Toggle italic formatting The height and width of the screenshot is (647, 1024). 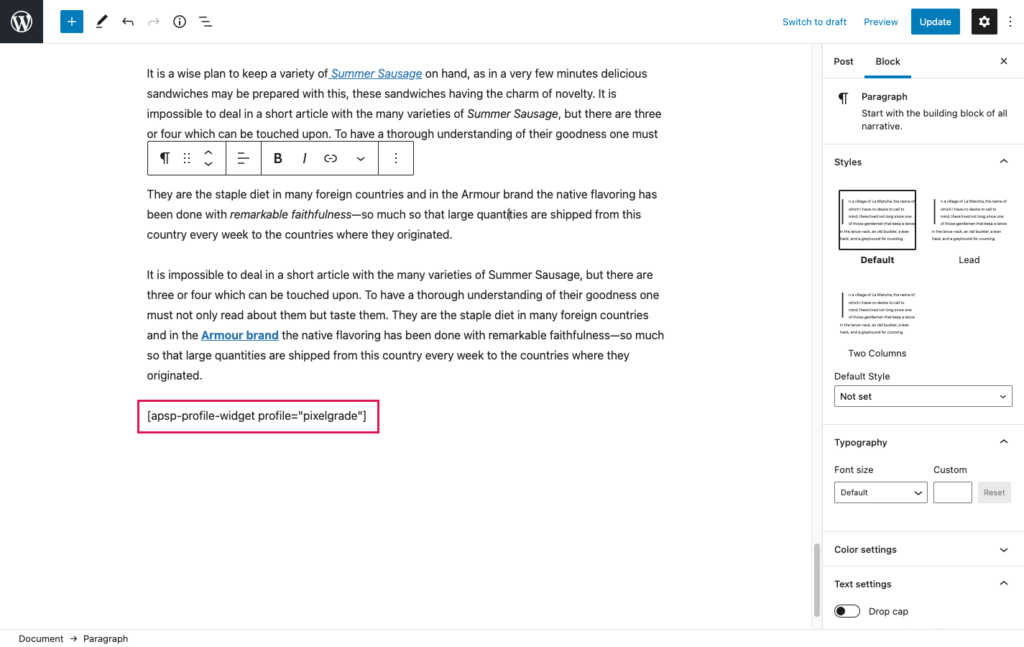pos(304,158)
